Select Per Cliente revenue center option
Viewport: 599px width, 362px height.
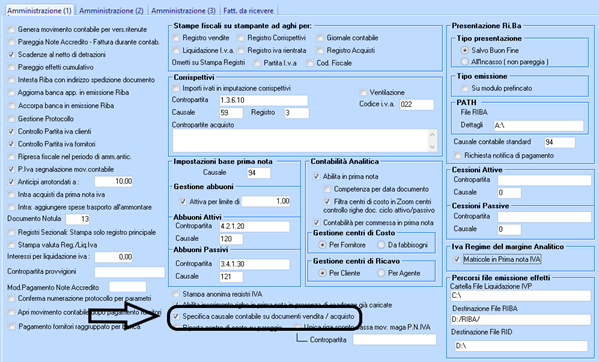322,273
